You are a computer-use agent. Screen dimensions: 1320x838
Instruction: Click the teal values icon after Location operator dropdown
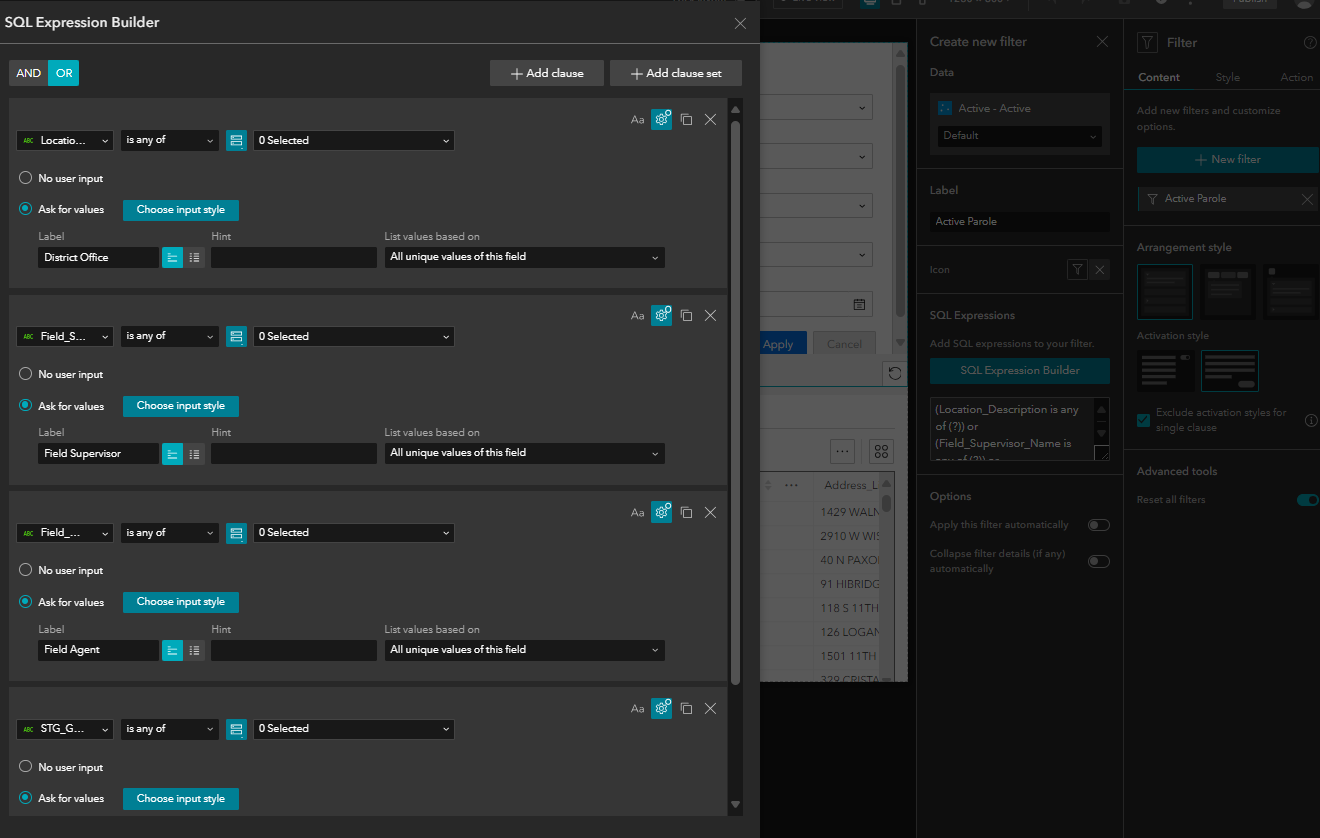point(236,140)
